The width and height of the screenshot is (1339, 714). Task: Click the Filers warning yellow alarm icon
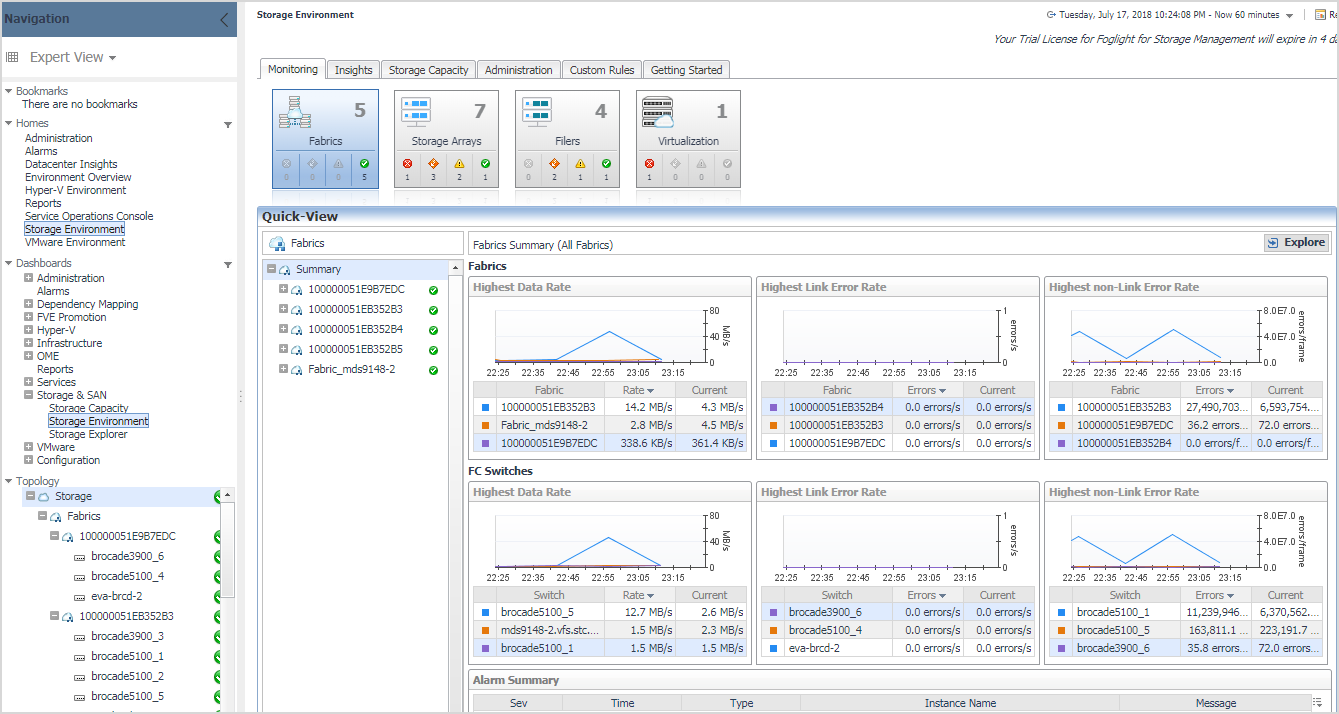581,164
